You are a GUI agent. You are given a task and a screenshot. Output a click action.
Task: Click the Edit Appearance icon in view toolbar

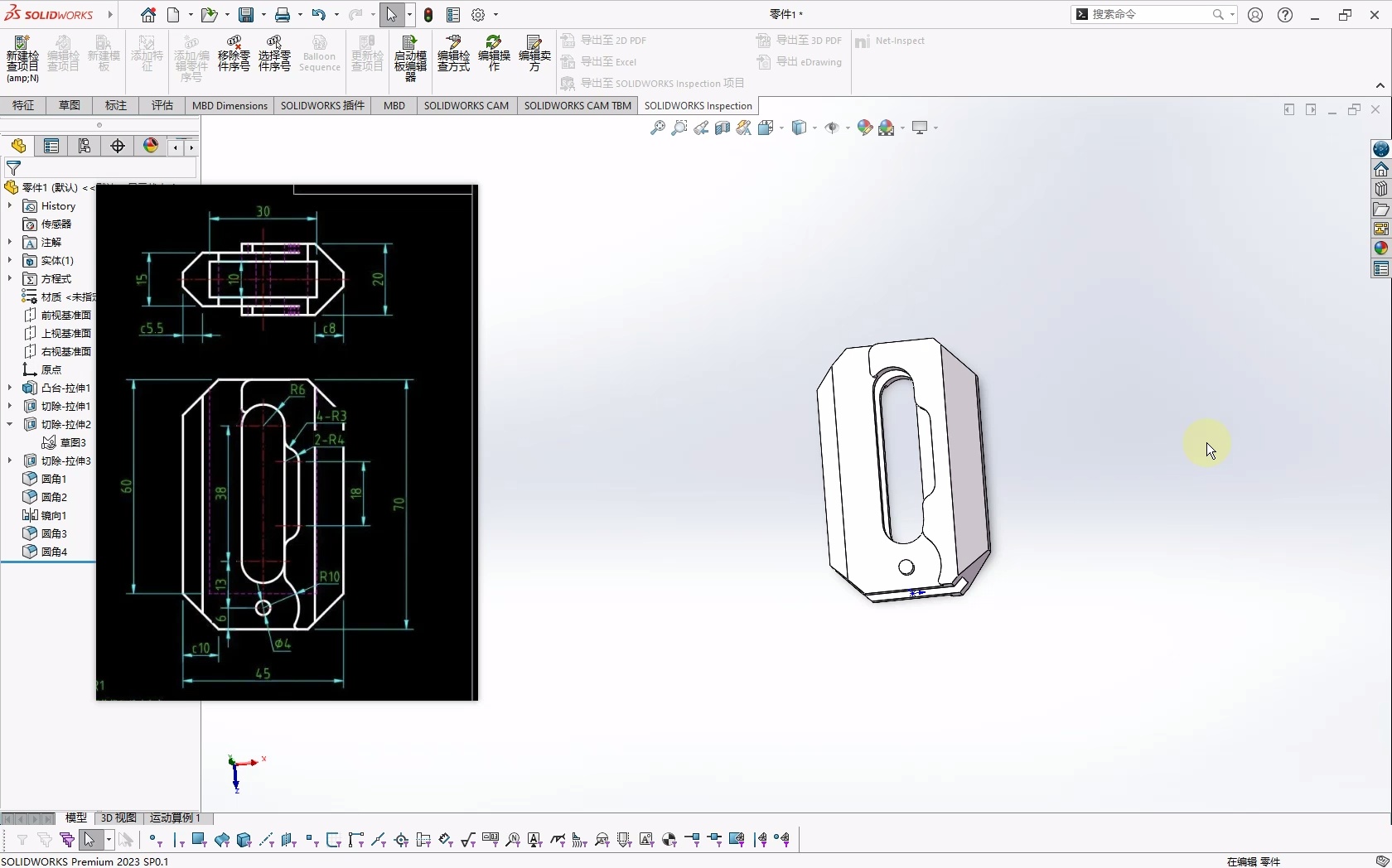pos(864,128)
